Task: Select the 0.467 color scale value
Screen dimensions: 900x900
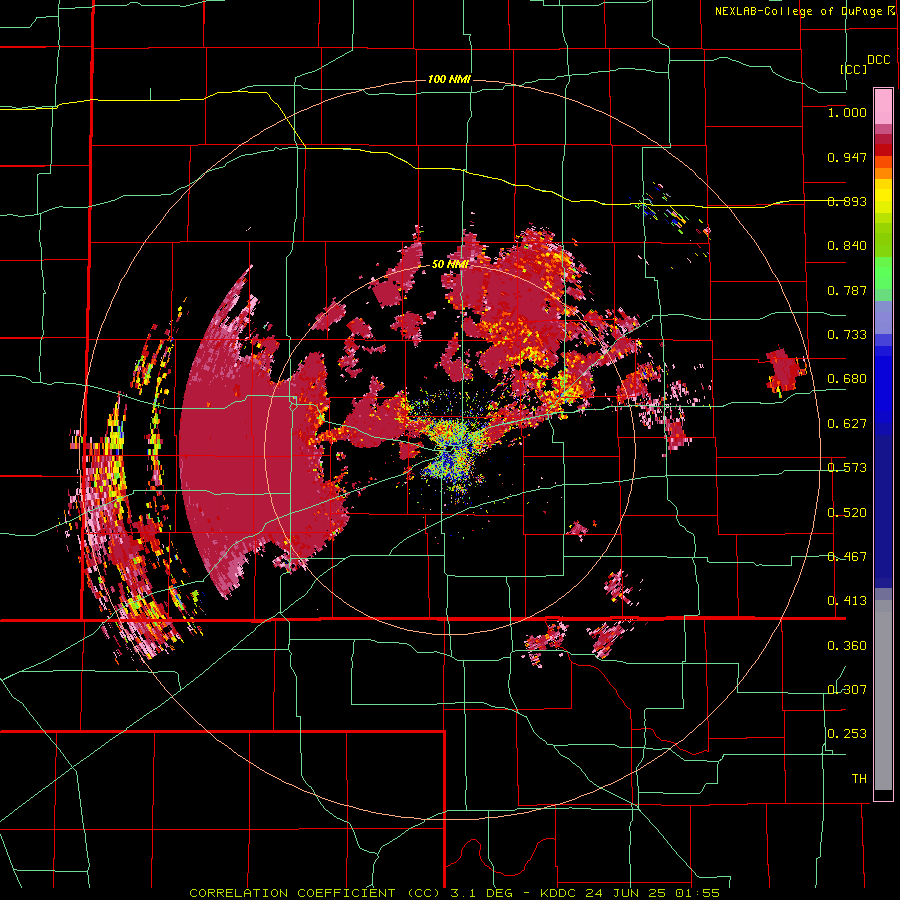Action: pos(847,557)
